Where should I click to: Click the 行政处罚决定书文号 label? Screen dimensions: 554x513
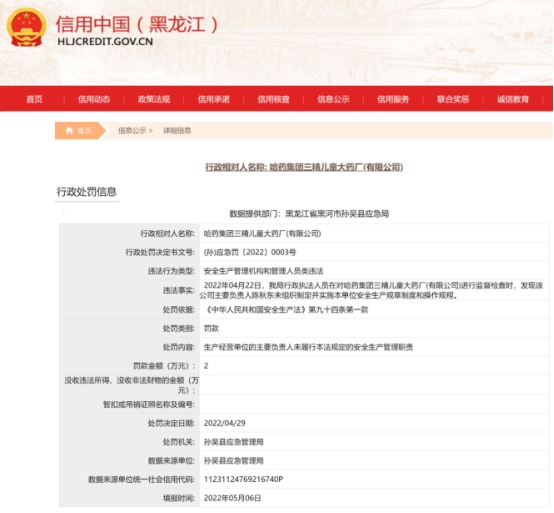point(160,252)
